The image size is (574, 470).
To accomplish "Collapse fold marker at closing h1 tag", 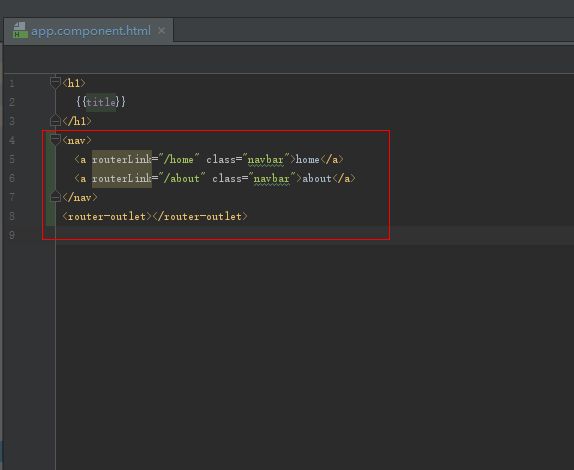I will point(55,120).
